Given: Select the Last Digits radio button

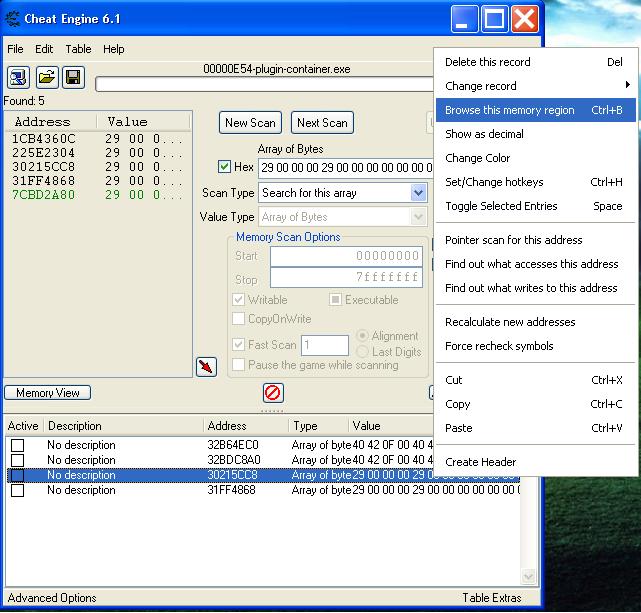Looking at the screenshot, I should point(362,351).
